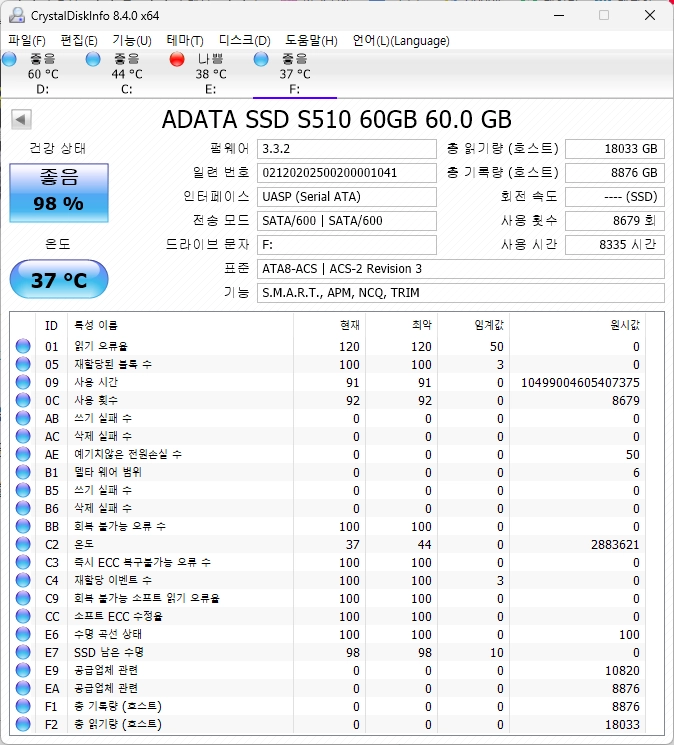Click status icon for attribute B5
Viewport: 674px width, 745px height.
pyautogui.click(x=23, y=490)
